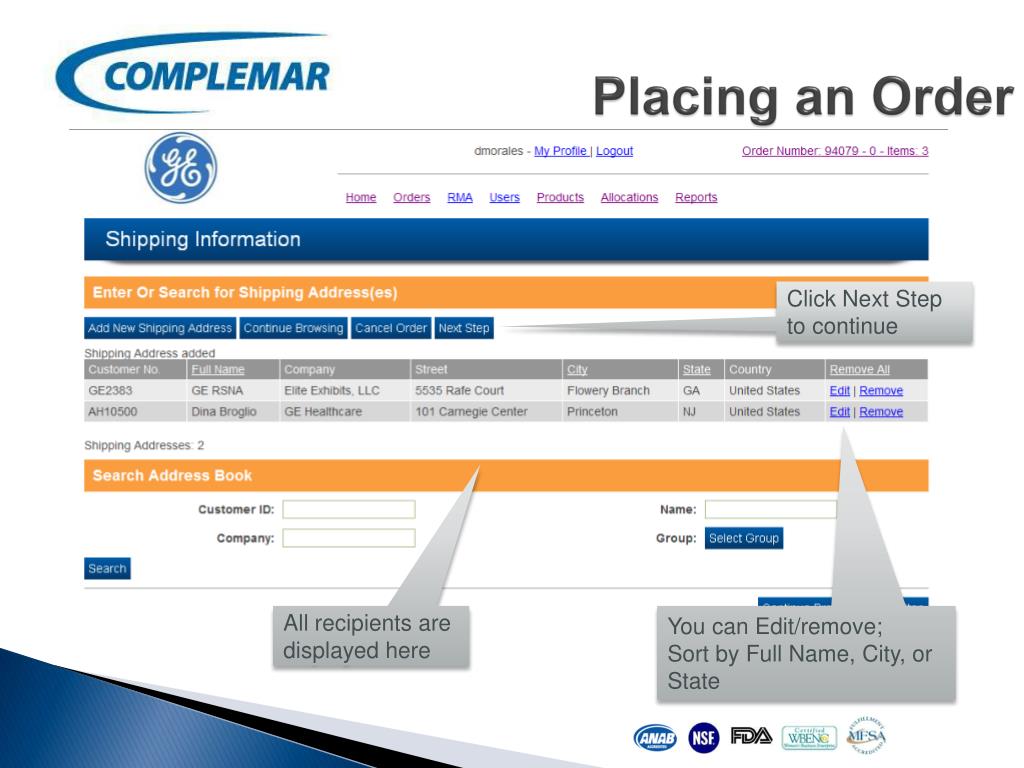Open My Profile link
The height and width of the screenshot is (768, 1024).
[x=560, y=151]
